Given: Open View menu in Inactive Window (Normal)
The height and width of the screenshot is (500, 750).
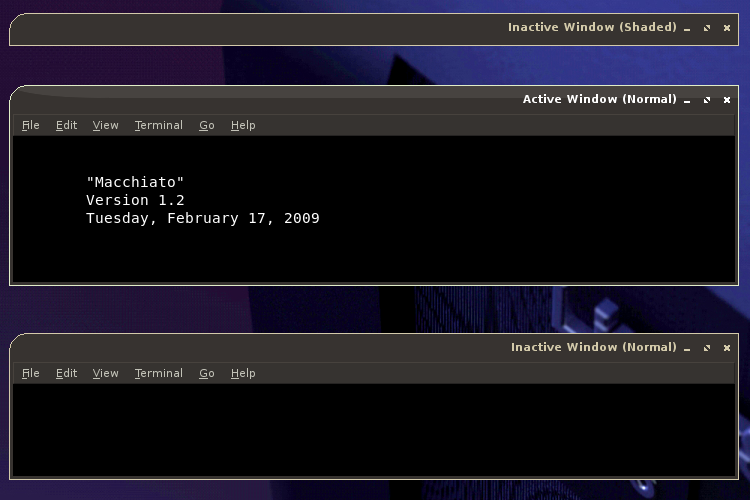Looking at the screenshot, I should click(105, 373).
